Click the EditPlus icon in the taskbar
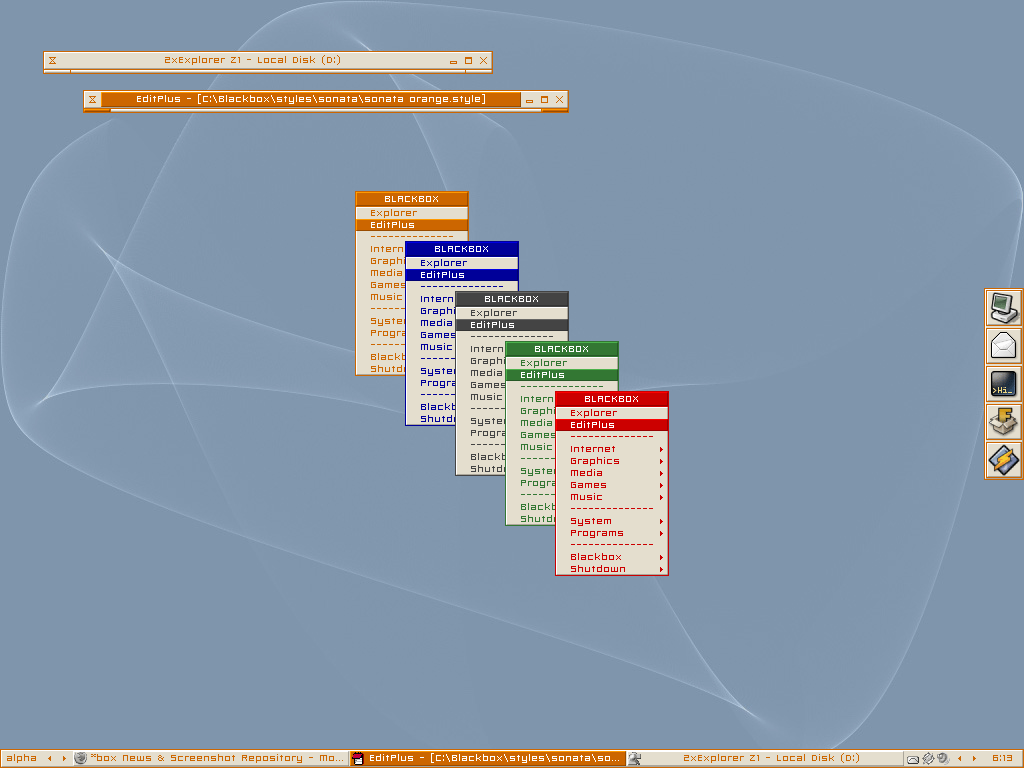The height and width of the screenshot is (768, 1024). pyautogui.click(x=357, y=758)
